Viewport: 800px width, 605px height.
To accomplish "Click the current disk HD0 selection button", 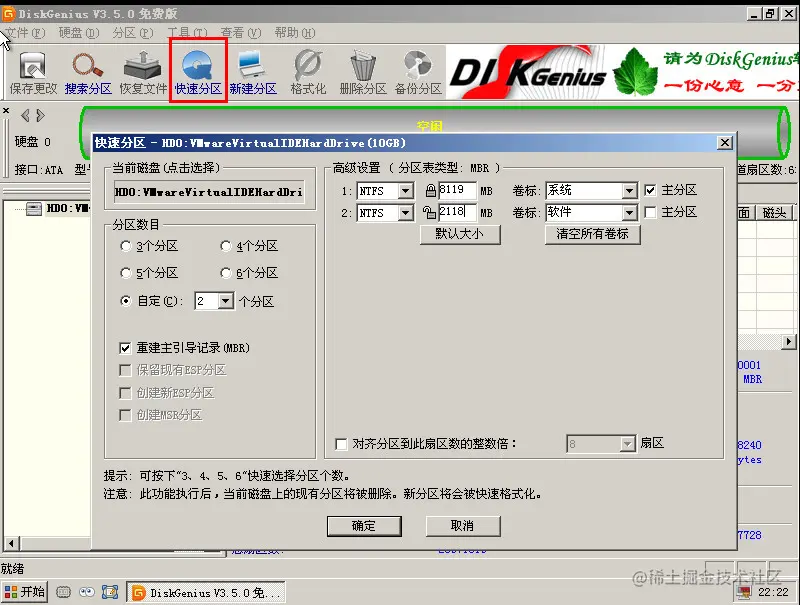I will (x=209, y=192).
